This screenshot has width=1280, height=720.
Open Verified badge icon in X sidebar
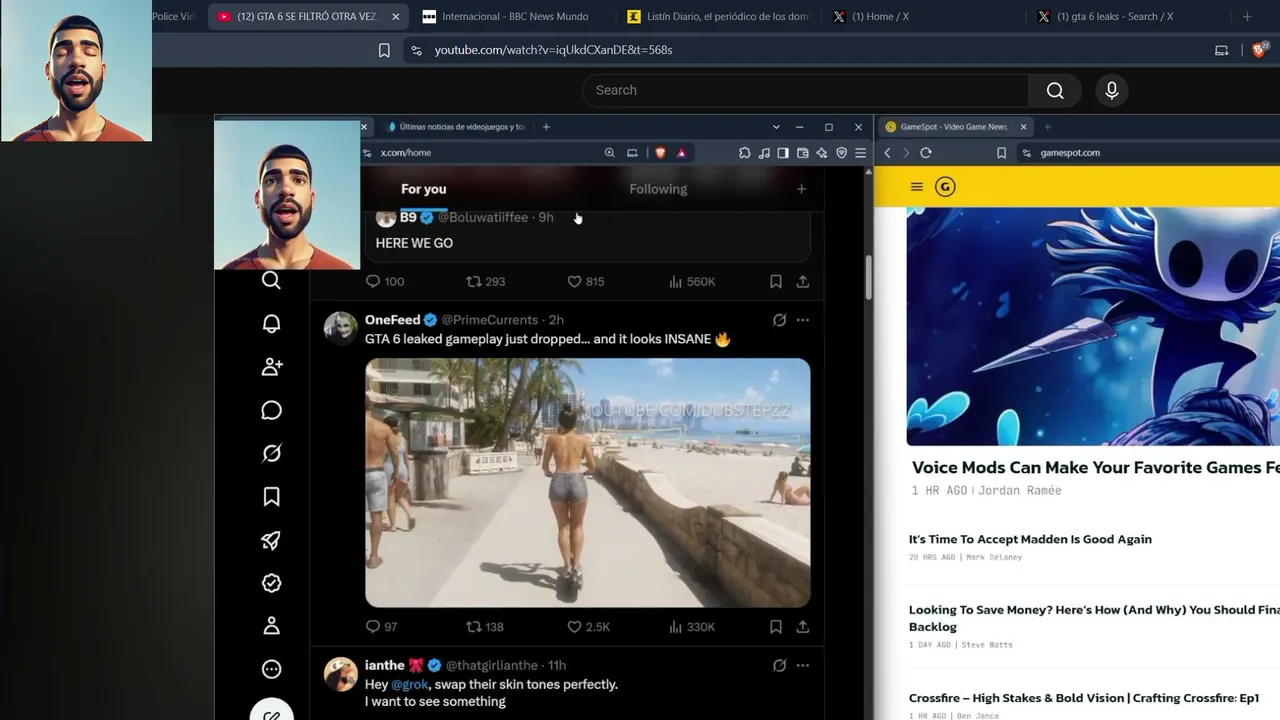[271, 583]
